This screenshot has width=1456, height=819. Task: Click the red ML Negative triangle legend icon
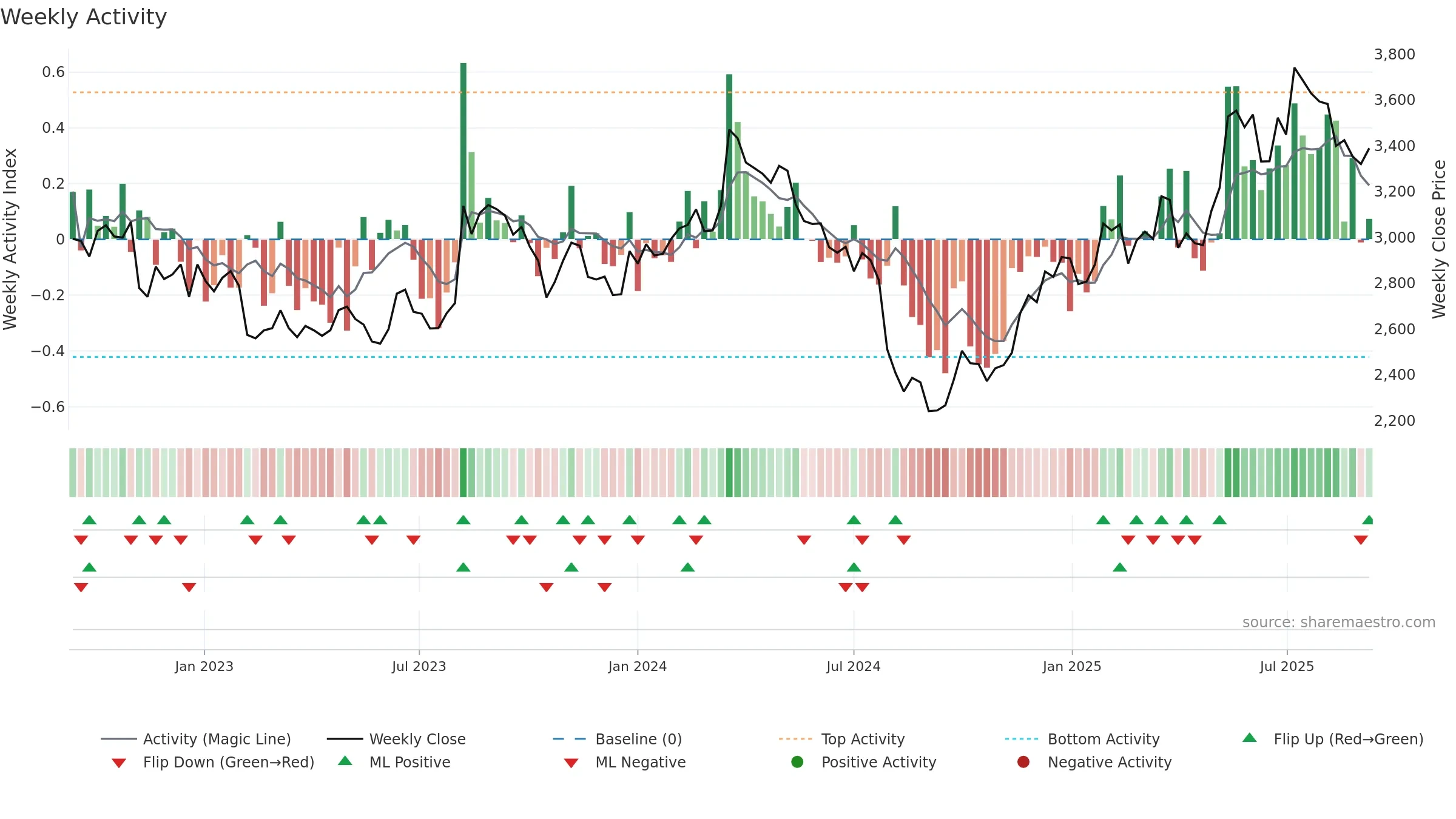coord(571,763)
